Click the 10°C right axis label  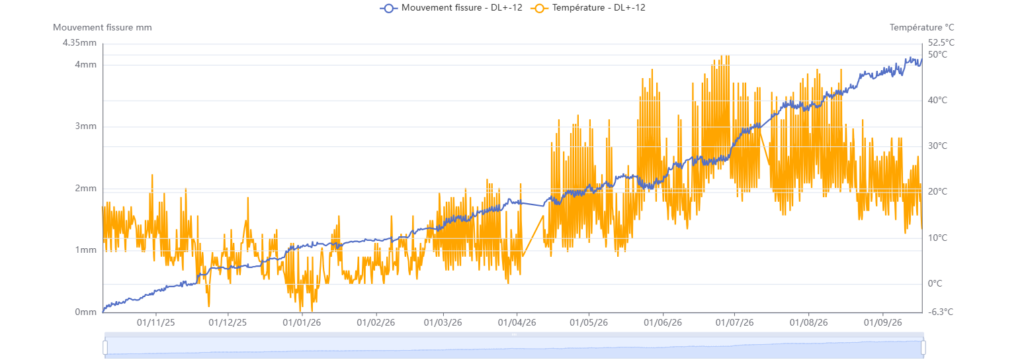pyautogui.click(x=938, y=238)
